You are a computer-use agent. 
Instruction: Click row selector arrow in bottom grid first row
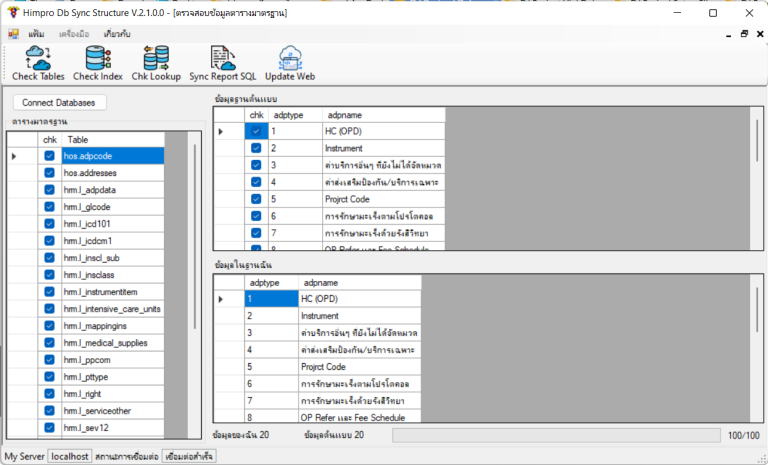[221, 299]
